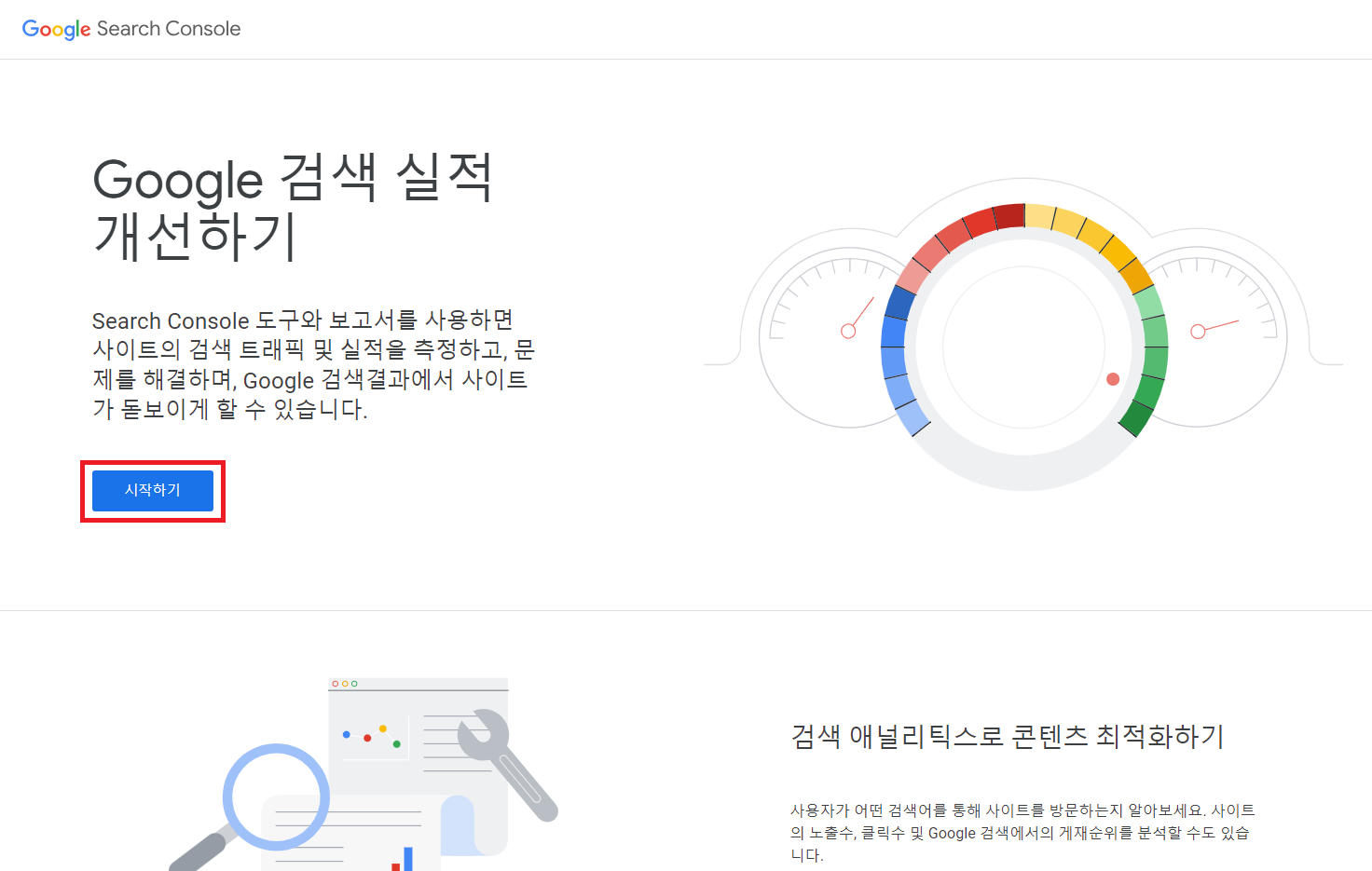The image size is (1372, 871).
Task: Click the paragraph starting Search Console 도구와 보고서를
Action: (313, 365)
